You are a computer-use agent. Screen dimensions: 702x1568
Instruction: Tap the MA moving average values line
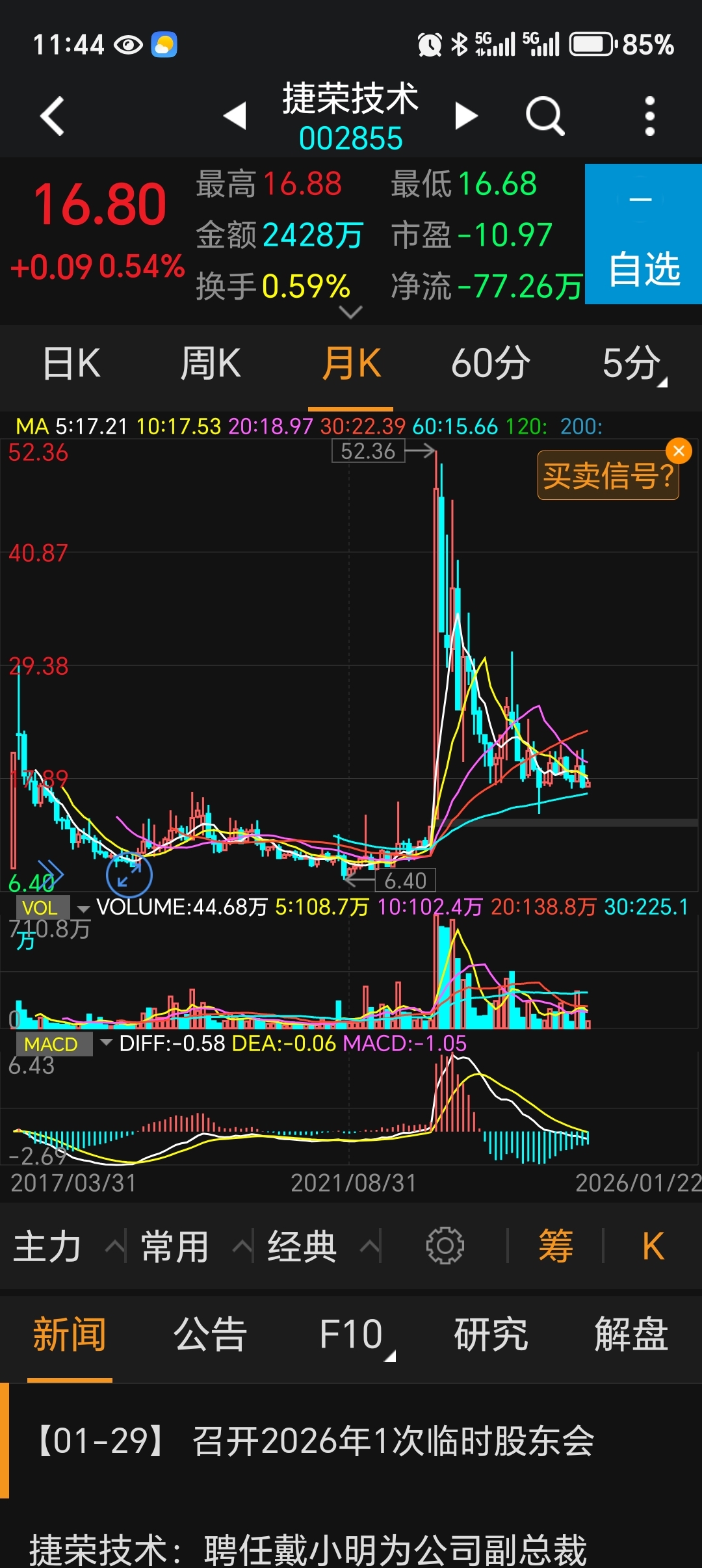pos(309,426)
